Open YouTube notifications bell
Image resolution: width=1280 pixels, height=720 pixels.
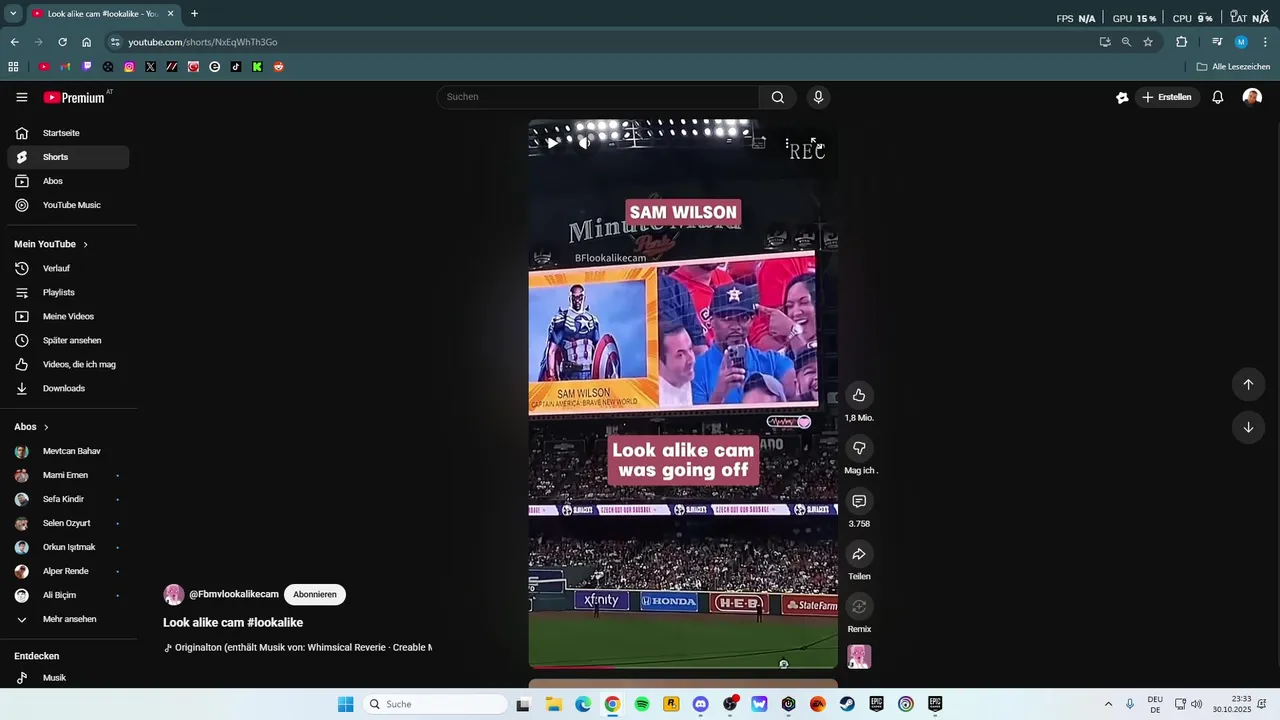point(1217,97)
